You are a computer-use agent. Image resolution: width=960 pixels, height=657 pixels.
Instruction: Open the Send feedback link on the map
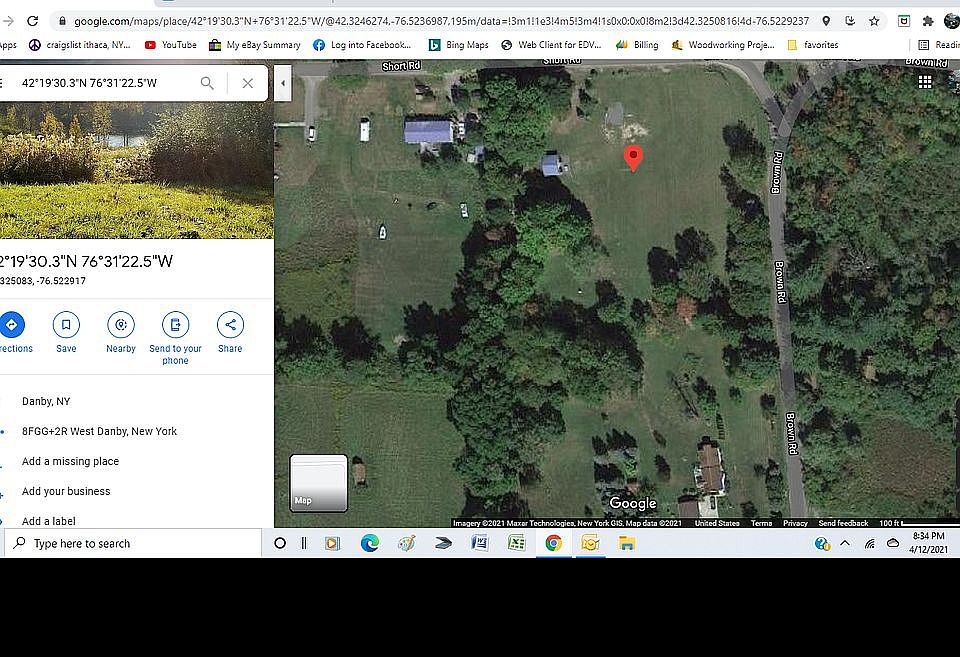[843, 523]
